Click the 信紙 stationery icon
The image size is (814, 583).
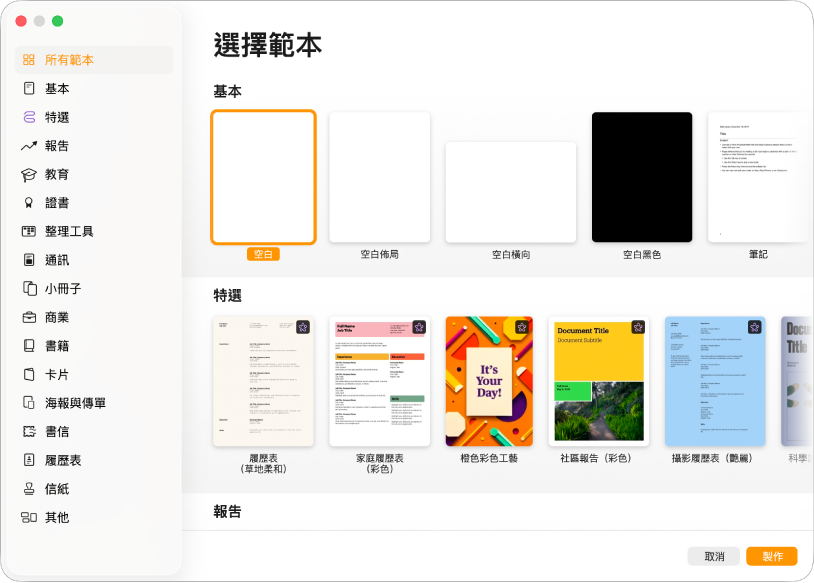point(29,489)
